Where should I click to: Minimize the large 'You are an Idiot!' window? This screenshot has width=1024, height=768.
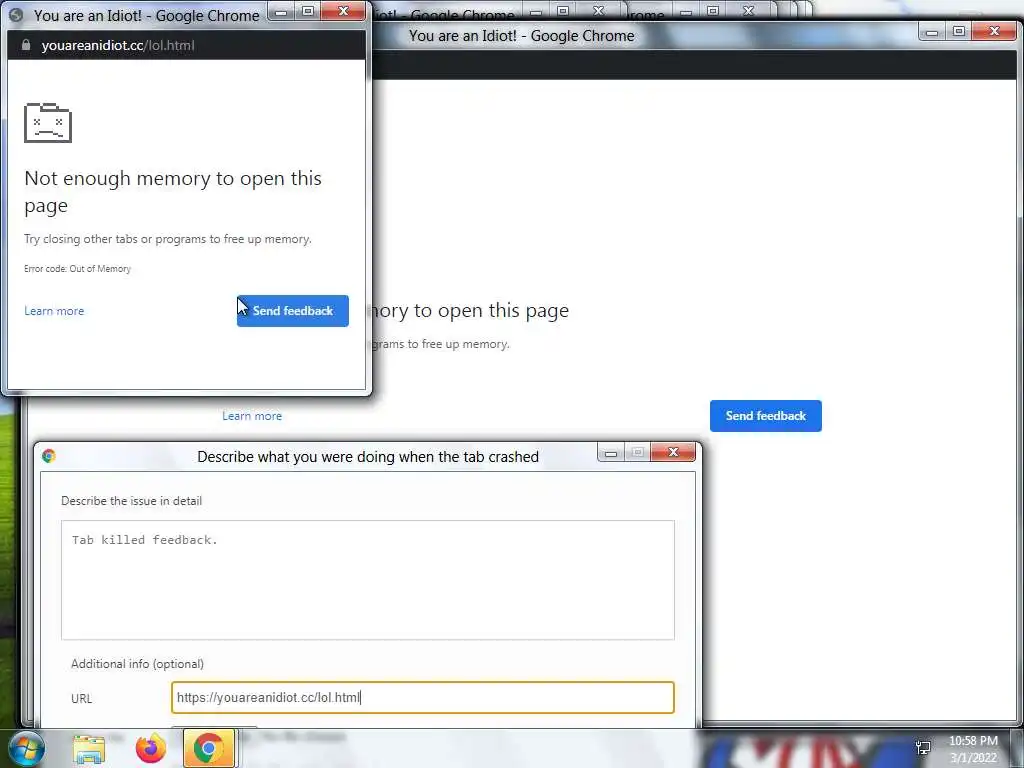tap(932, 31)
